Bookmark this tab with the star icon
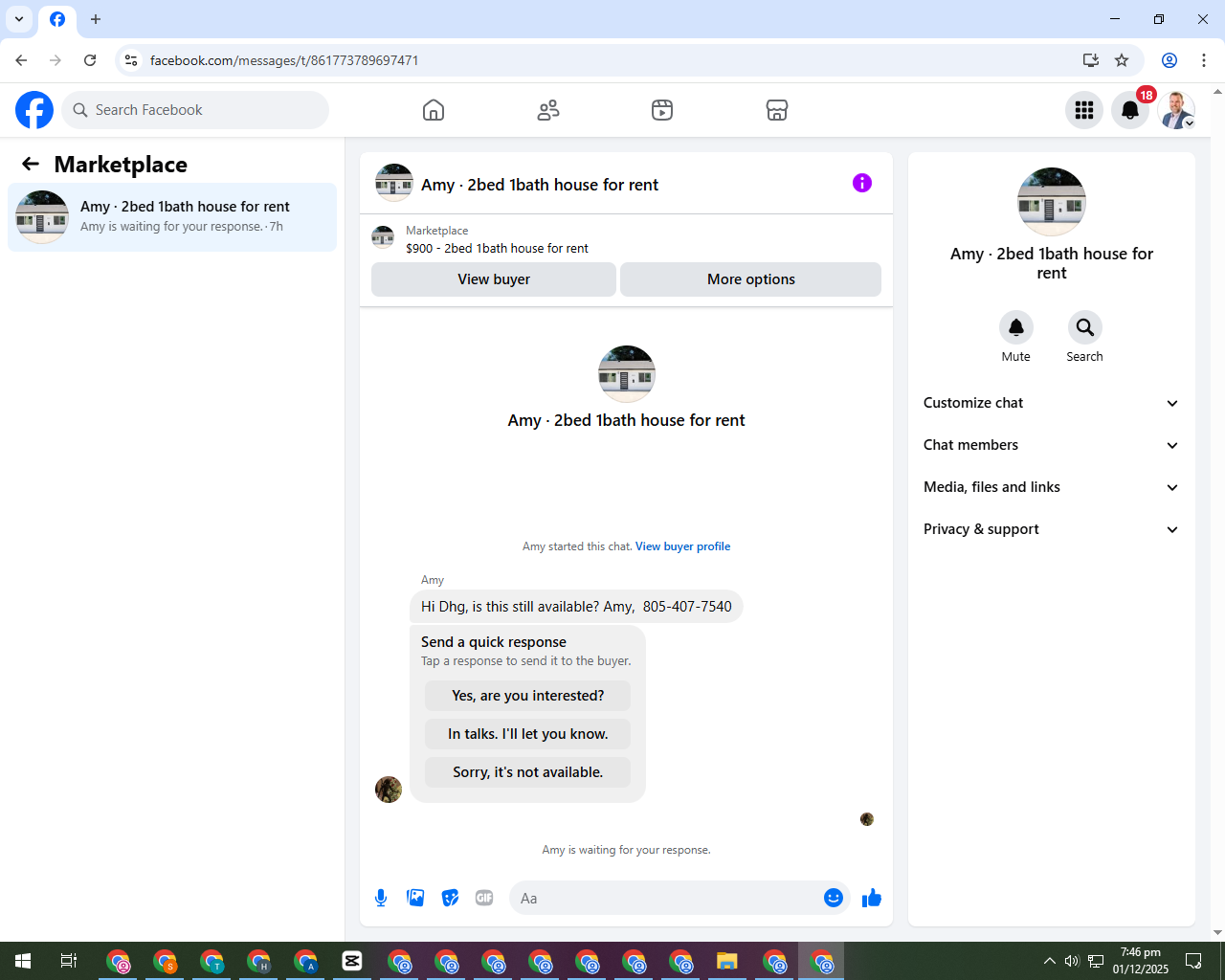Screen dimensions: 1225x980 point(1122,60)
